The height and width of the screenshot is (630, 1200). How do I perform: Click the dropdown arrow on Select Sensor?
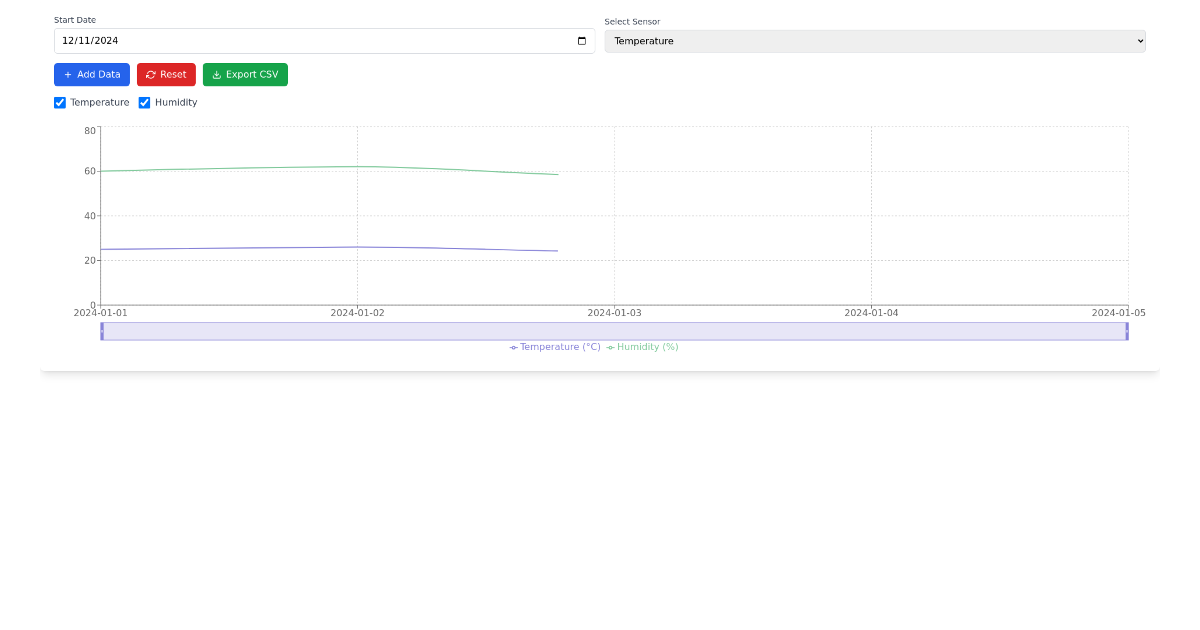pyautogui.click(x=1138, y=41)
